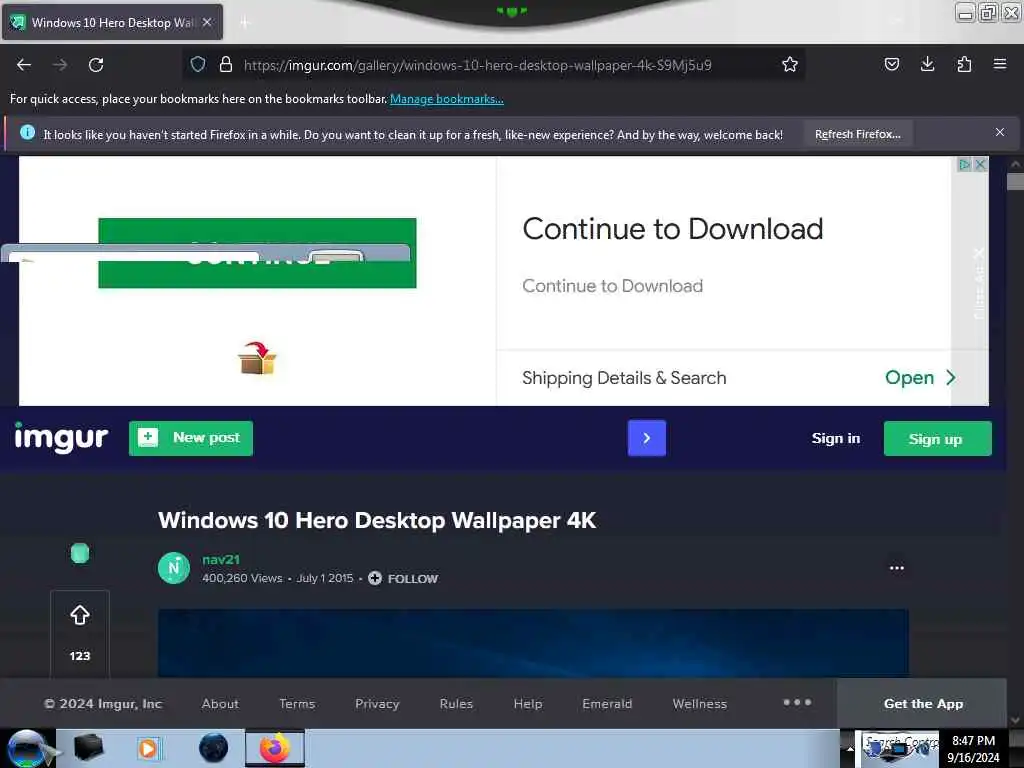The width and height of the screenshot is (1024, 768).
Task: Click Sign in on Imgur
Action: (835, 439)
